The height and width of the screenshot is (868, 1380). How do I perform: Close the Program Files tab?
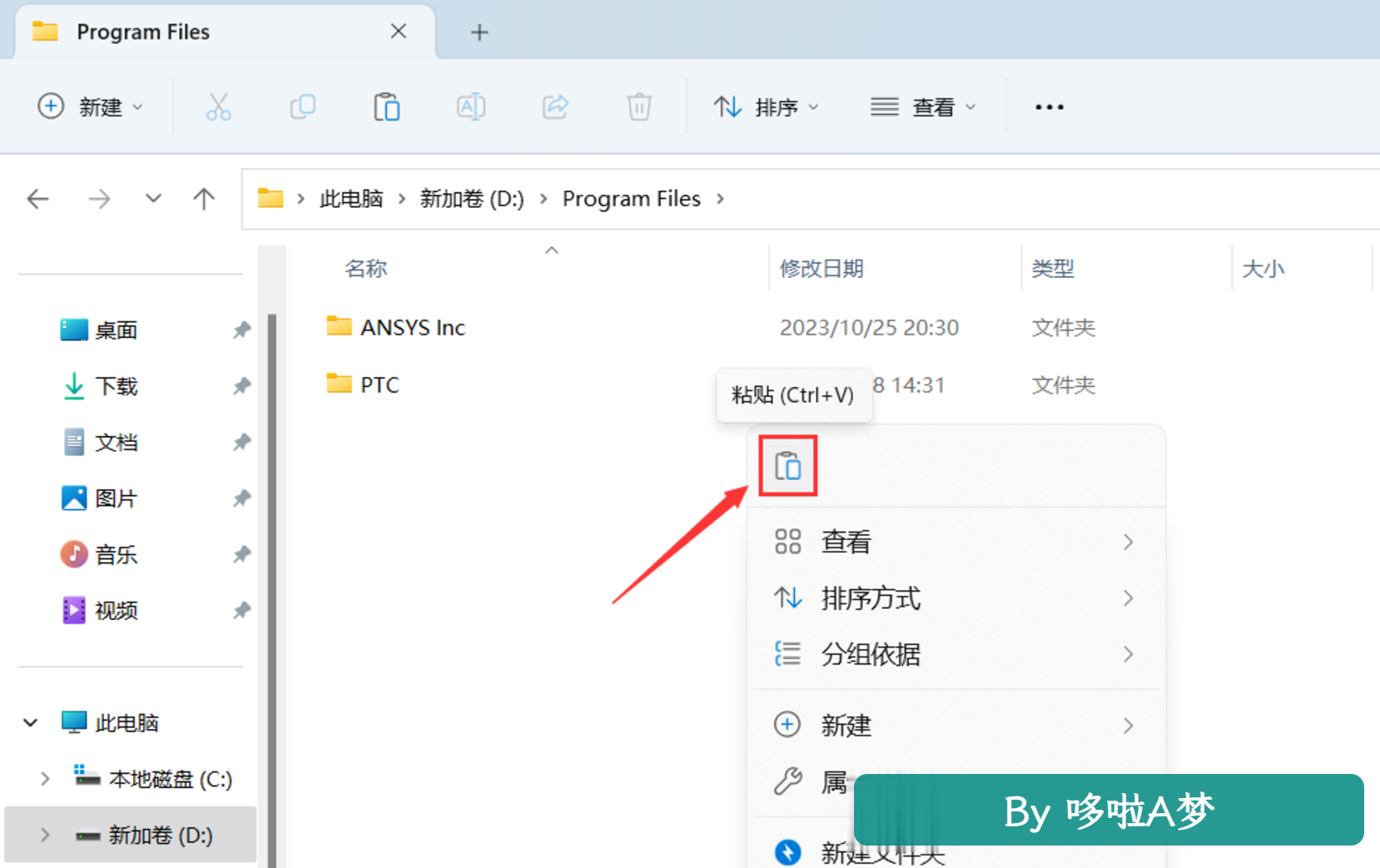click(399, 32)
